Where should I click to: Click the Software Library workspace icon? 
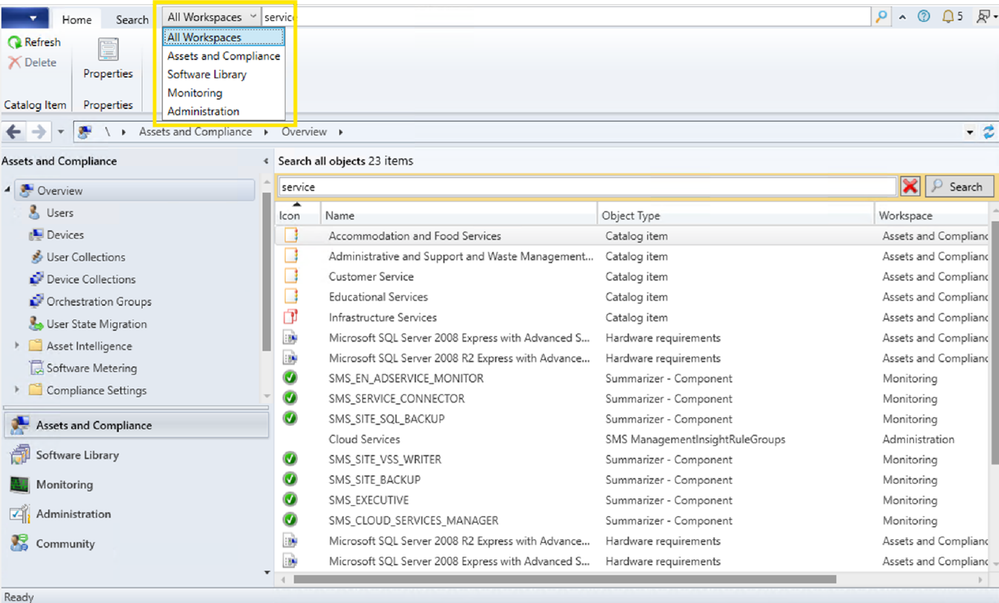point(20,454)
